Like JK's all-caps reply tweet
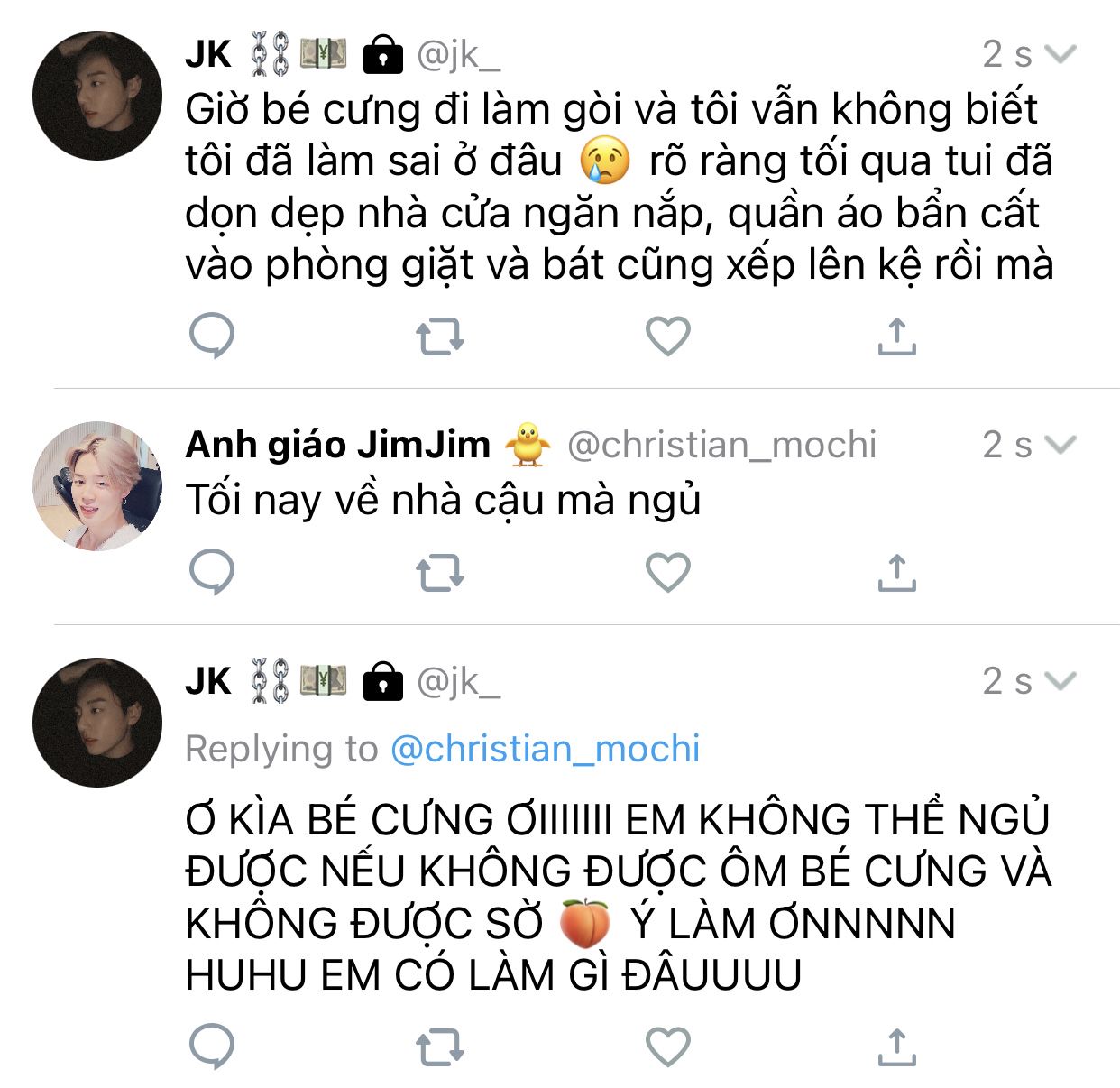 668,1047
